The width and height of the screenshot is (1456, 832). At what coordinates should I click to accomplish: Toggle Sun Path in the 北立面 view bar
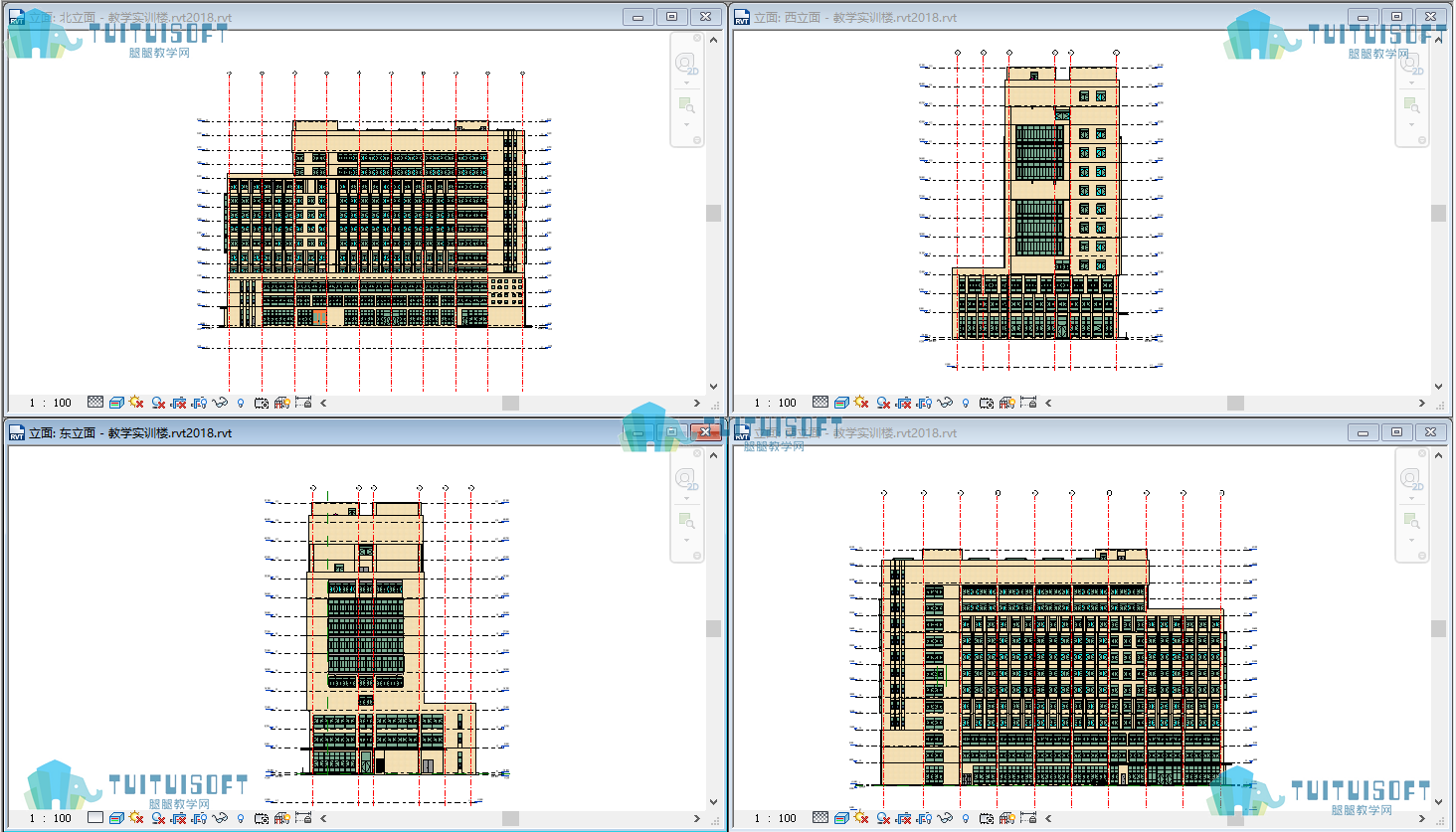click(x=136, y=403)
